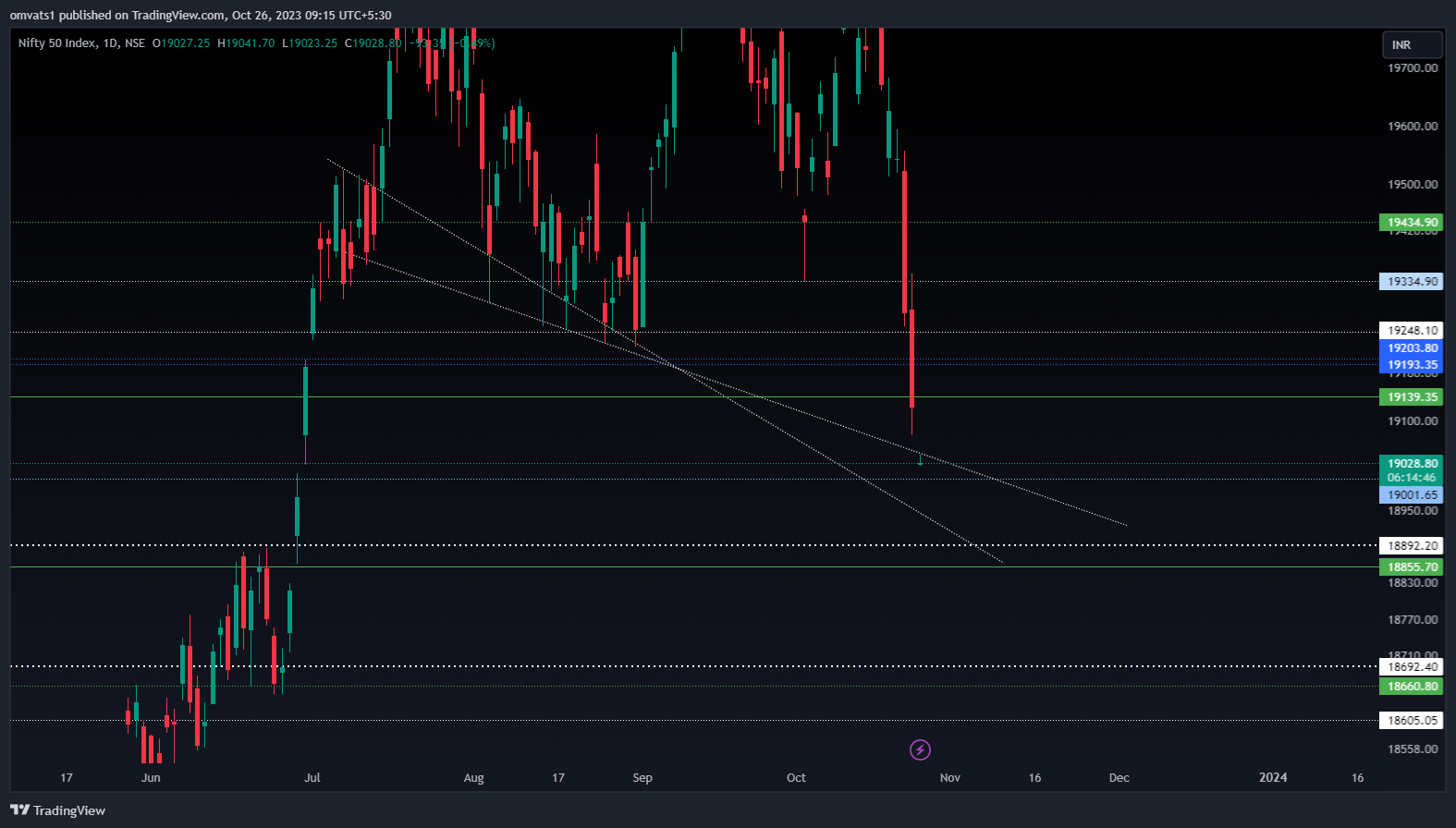
Task: Click the countdown timer 06:14:46
Action: click(1412, 478)
